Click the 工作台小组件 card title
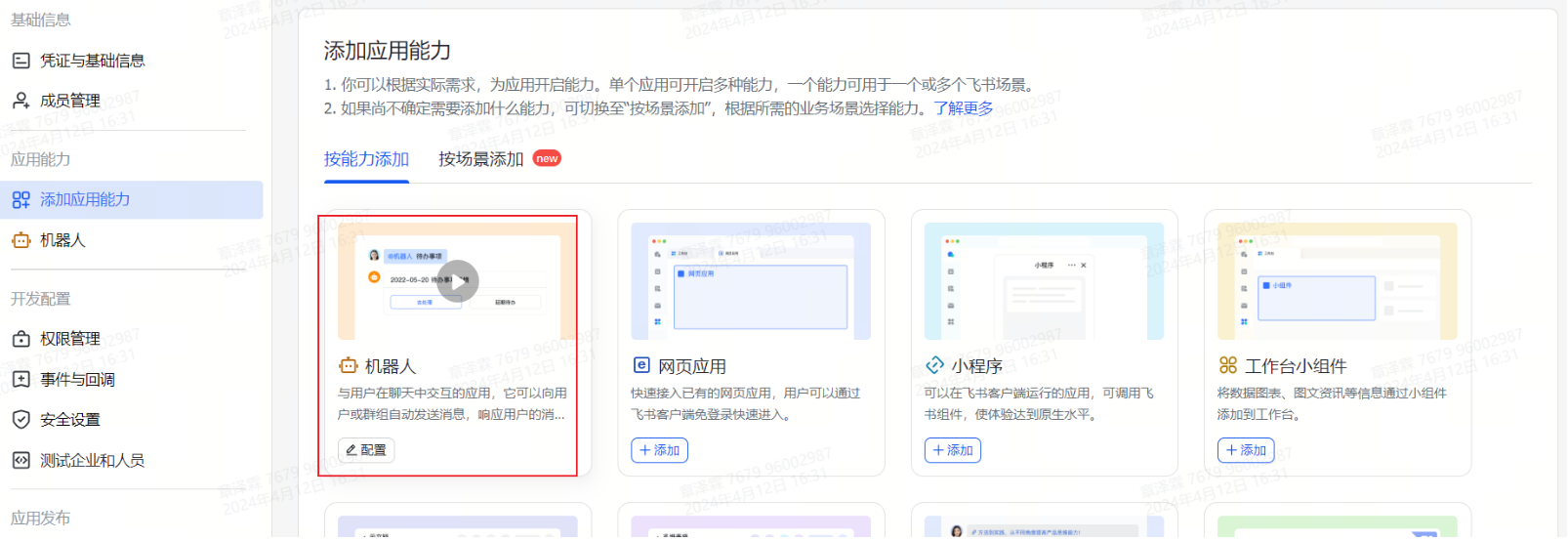 point(1296,366)
